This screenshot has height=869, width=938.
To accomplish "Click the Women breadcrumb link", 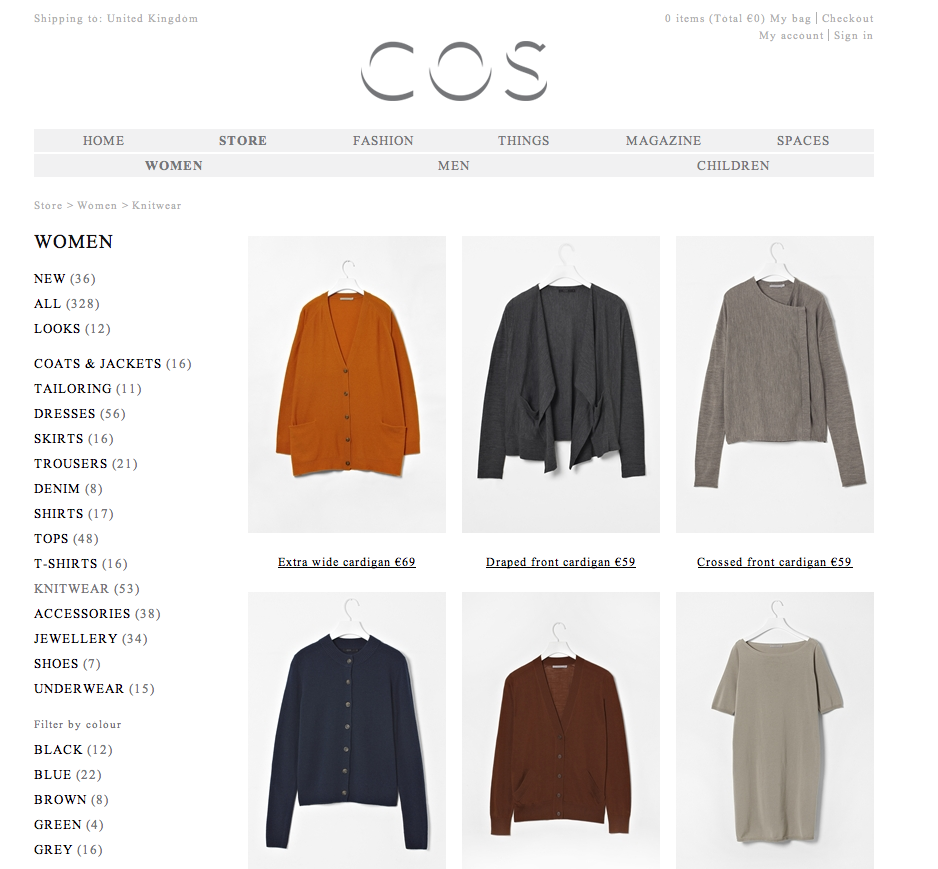I will pyautogui.click(x=97, y=206).
